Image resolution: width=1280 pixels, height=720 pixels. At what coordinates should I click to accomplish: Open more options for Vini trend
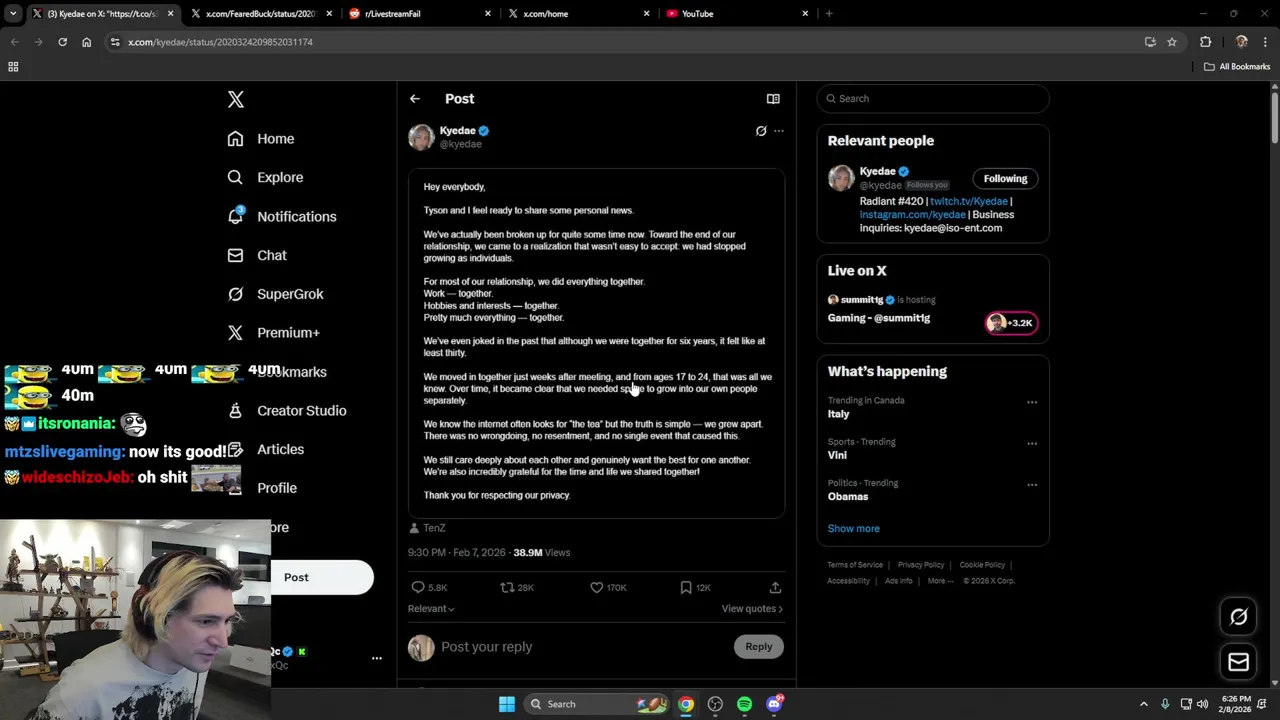1032,443
